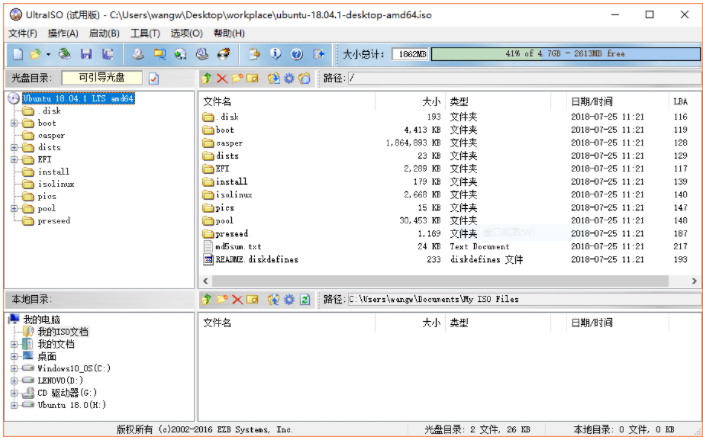This screenshot has width=703, height=440.
Task: Open the dropdown arrow beside Open icon
Action: (48, 55)
